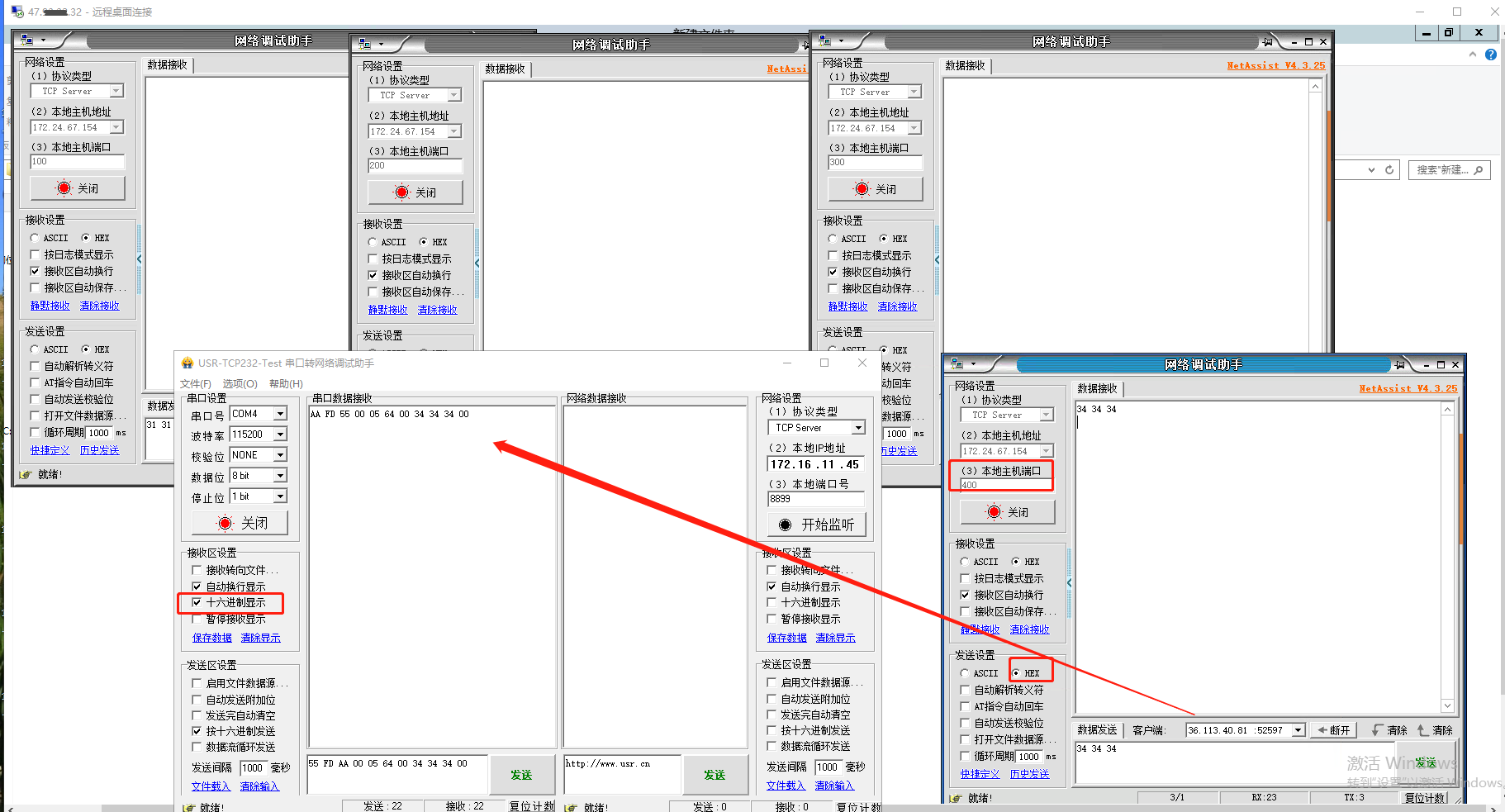Click the USR-TCP232-Test app icon in titlebar
This screenshot has height=812, width=1505.
[x=188, y=363]
